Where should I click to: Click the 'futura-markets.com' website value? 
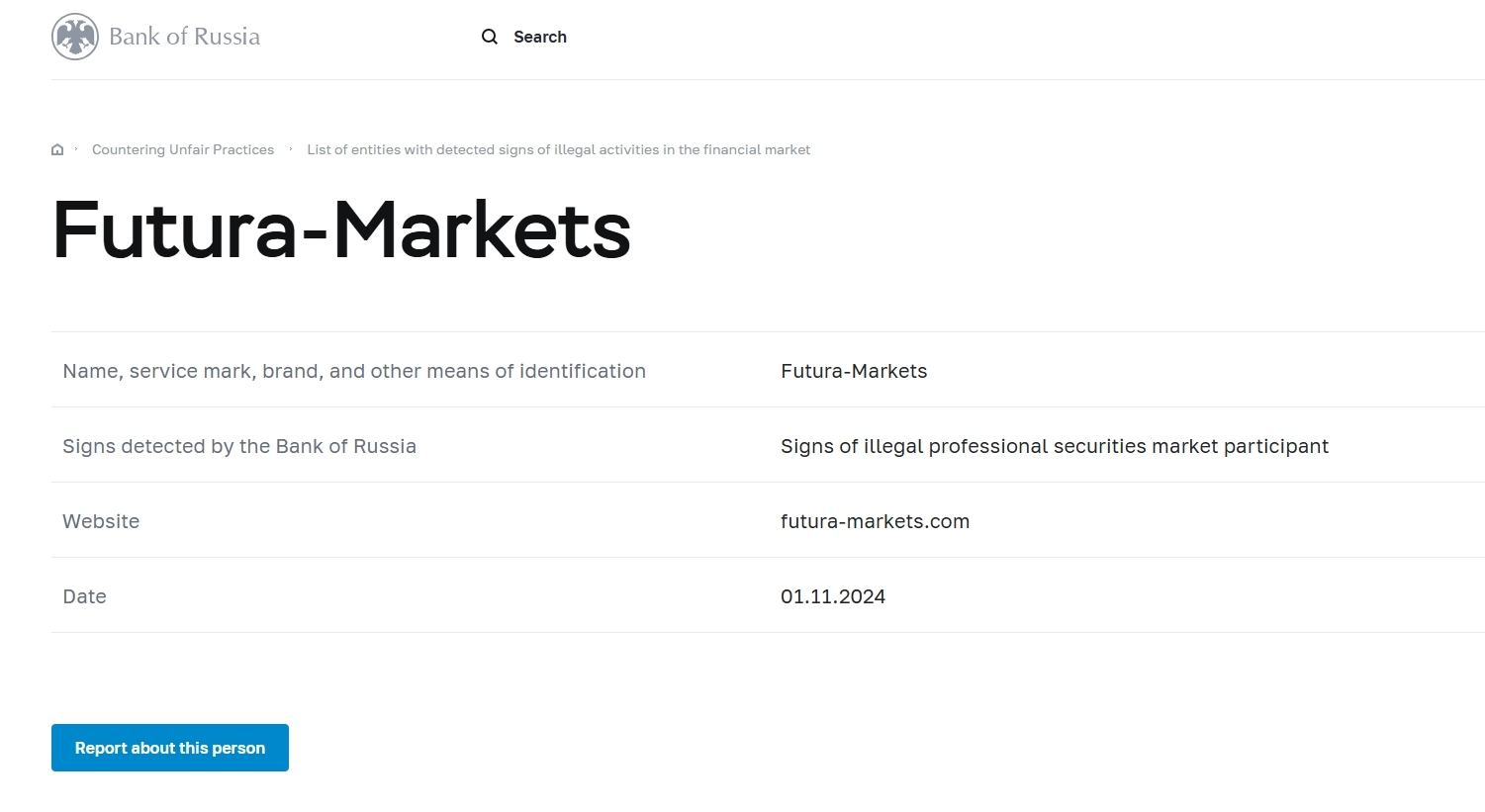click(x=875, y=521)
